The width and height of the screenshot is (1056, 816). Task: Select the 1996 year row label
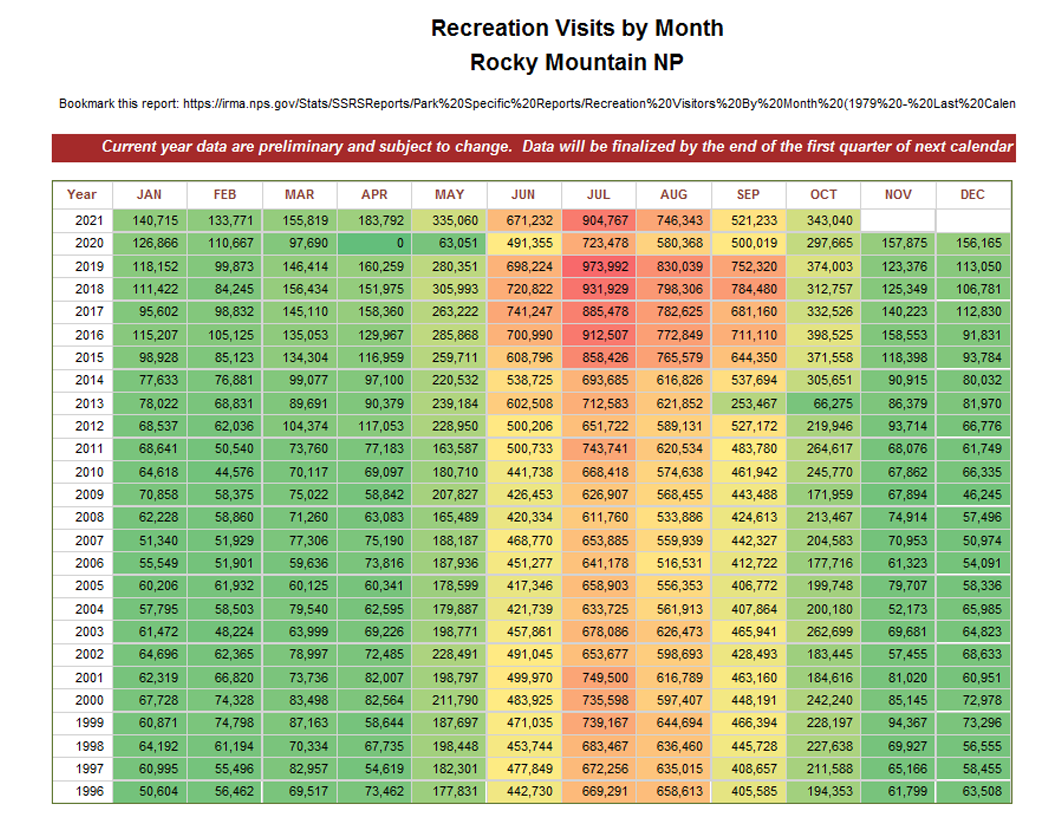[82, 792]
